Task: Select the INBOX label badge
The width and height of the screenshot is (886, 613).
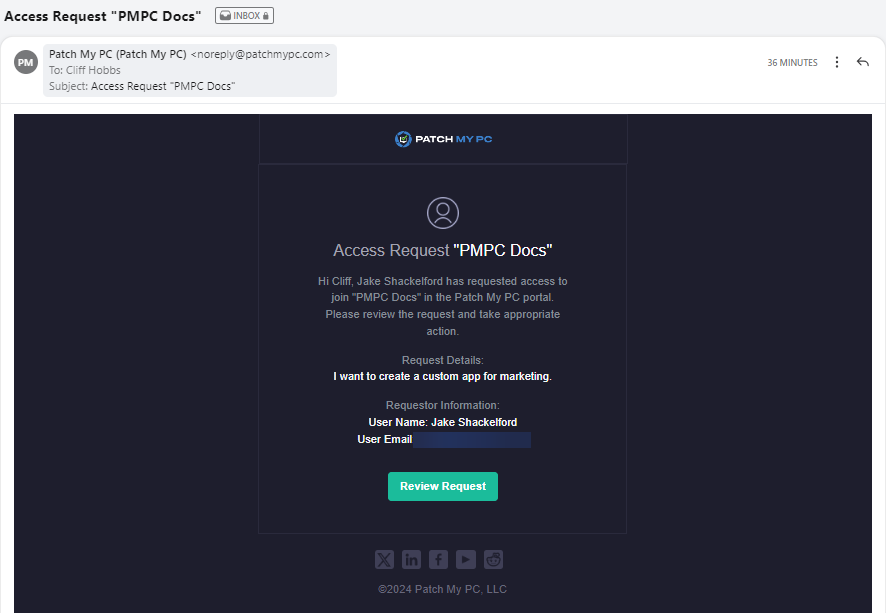Action: 243,15
